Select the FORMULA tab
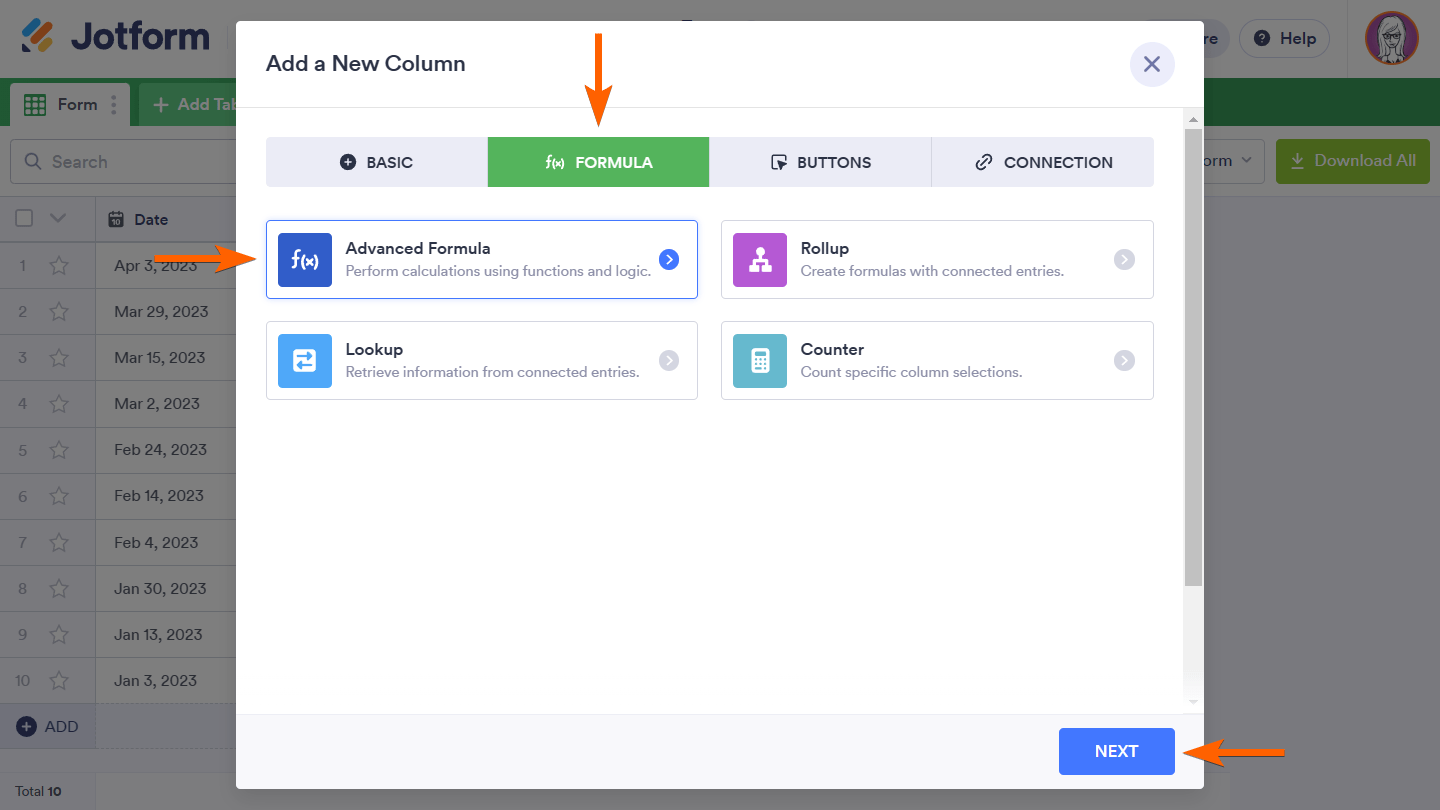This screenshot has height=810, width=1440. click(x=599, y=162)
